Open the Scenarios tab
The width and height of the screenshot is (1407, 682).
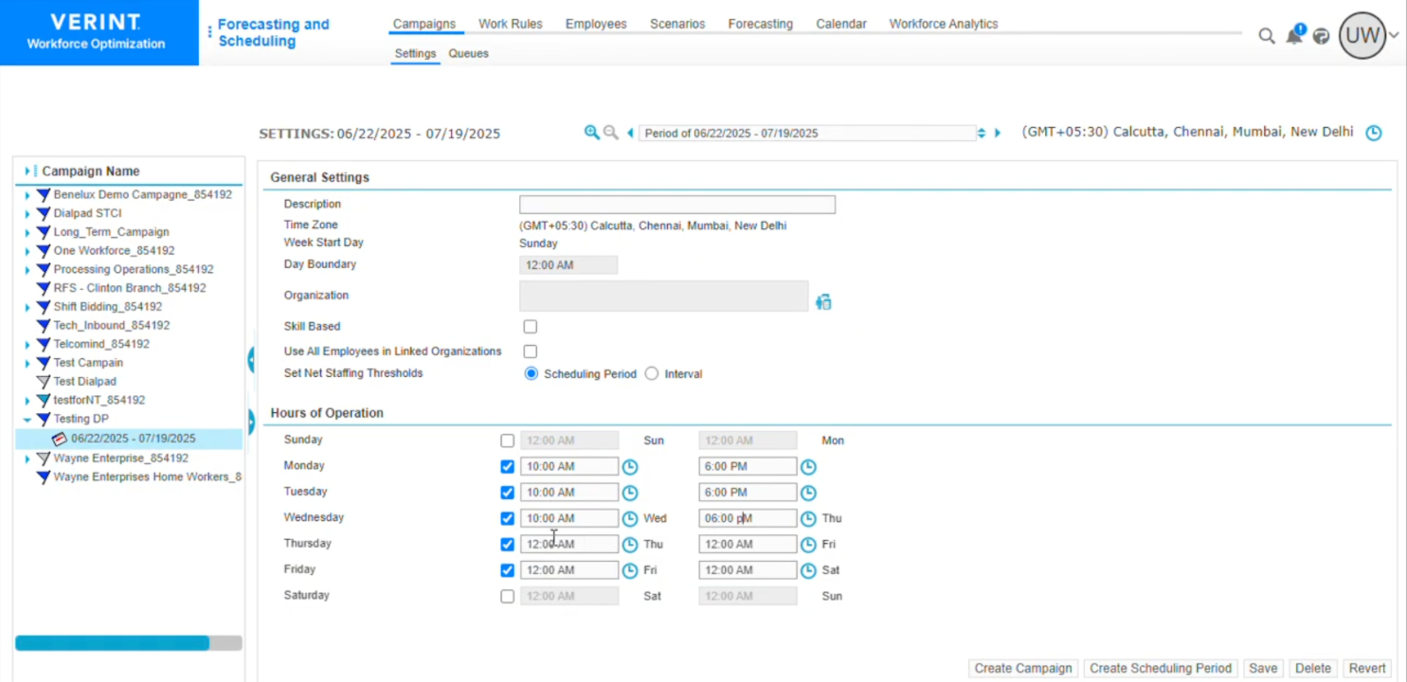coord(677,24)
